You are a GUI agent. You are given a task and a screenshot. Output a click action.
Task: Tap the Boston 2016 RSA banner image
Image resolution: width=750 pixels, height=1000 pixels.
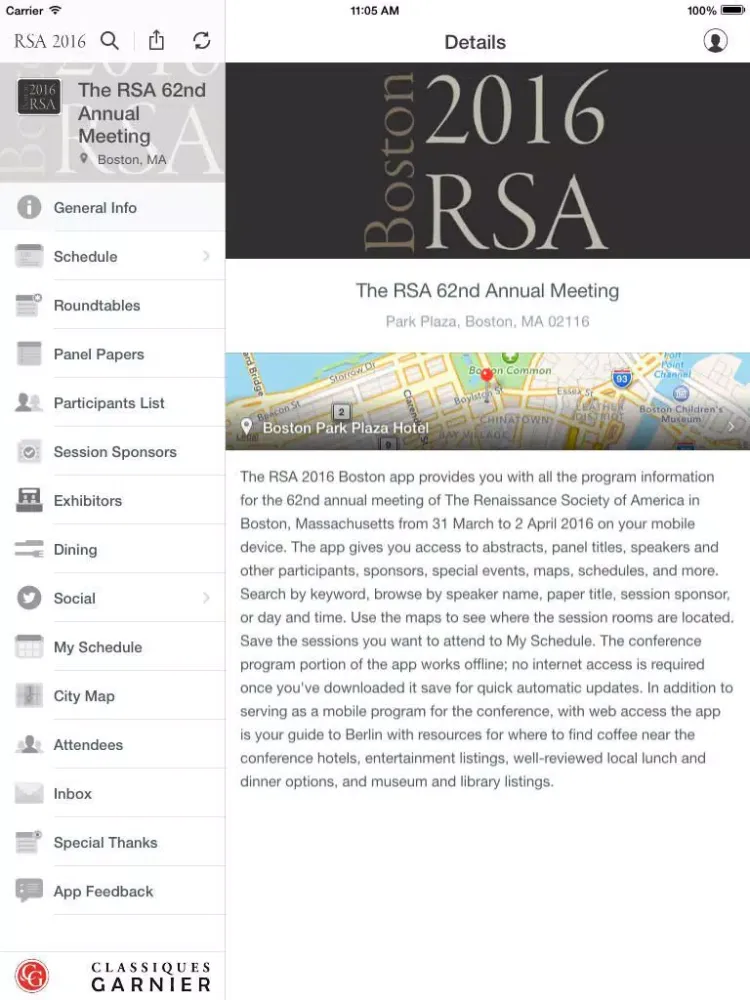(487, 160)
